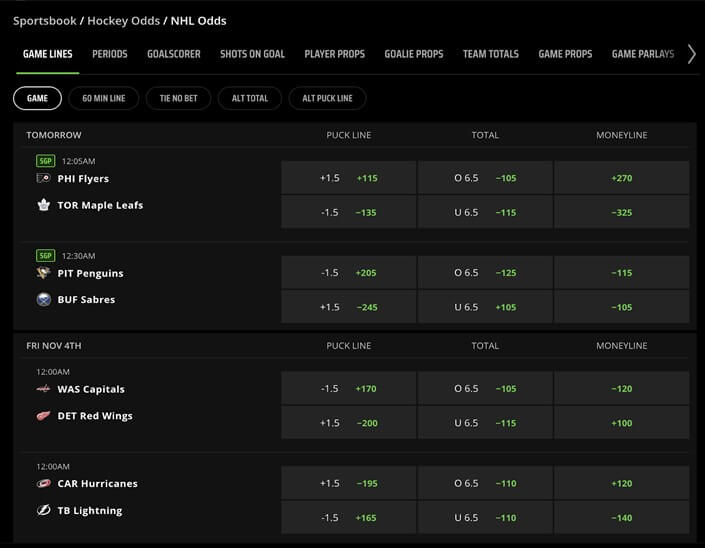Bet Lightning moneyline -140

click(622, 517)
